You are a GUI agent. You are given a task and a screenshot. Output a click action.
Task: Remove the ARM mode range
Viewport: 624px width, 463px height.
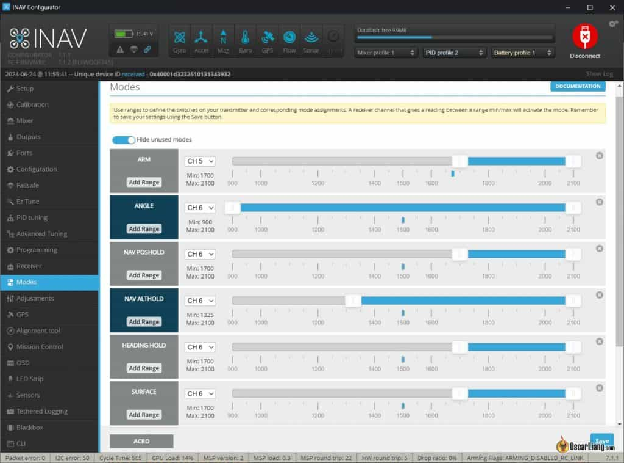(599, 156)
